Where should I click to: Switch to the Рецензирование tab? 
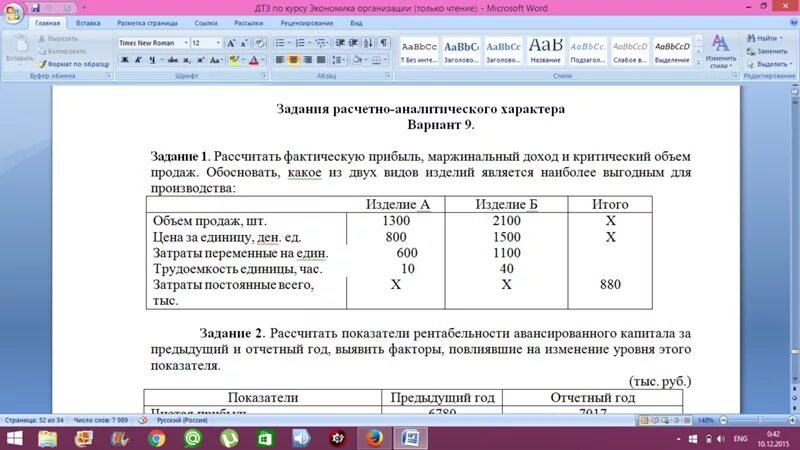click(307, 23)
